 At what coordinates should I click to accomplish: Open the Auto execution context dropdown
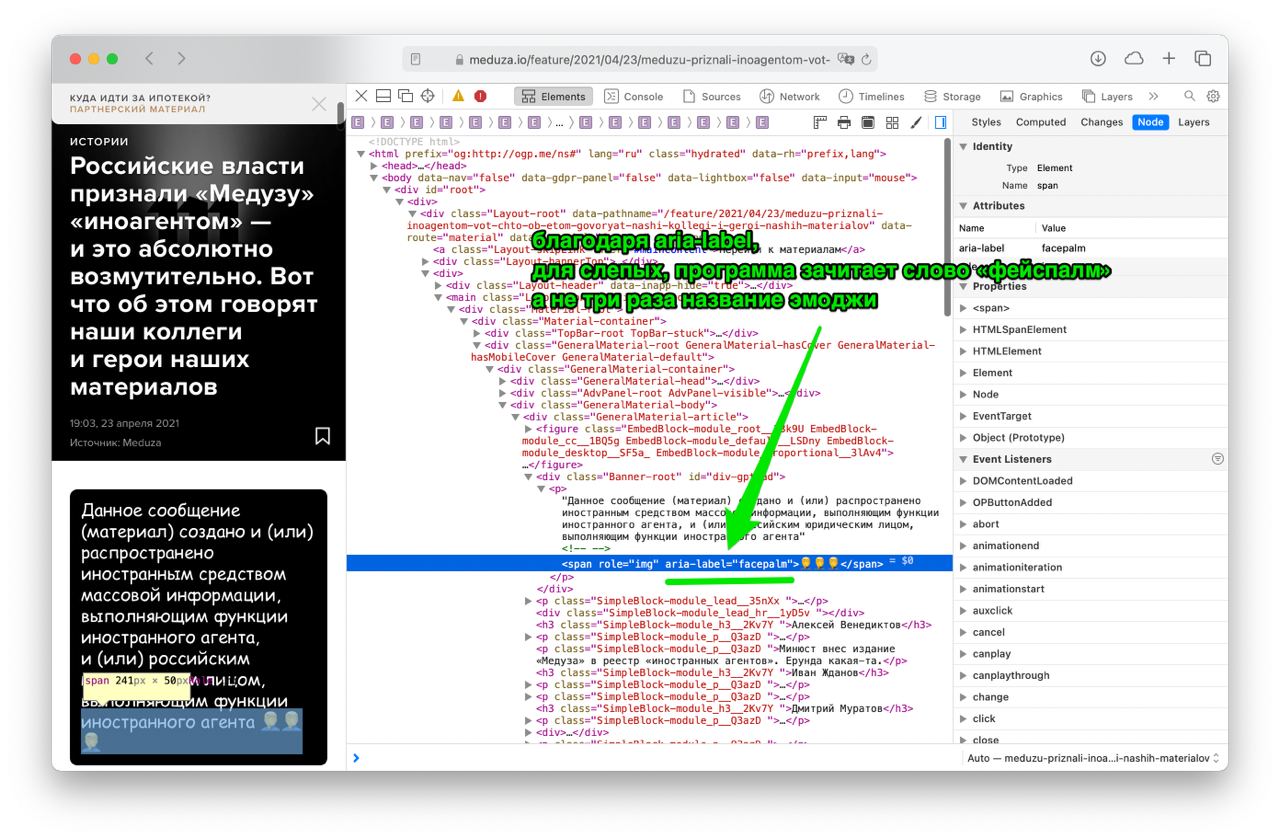point(1094,758)
